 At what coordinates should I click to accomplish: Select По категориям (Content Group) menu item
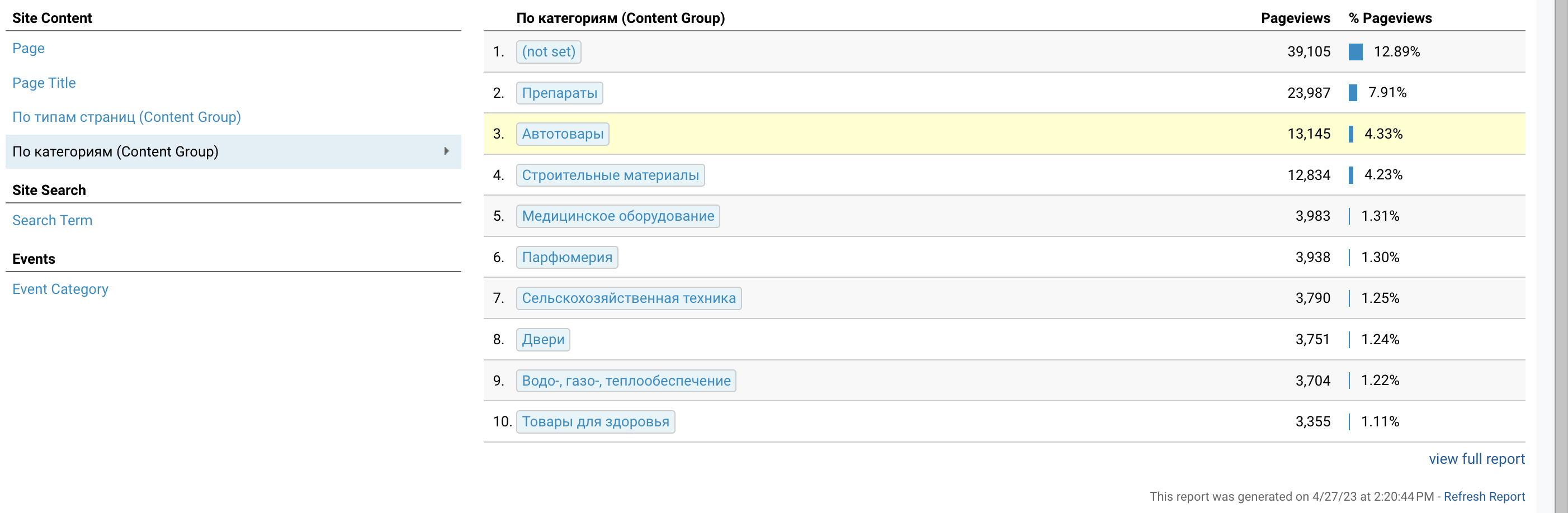(x=115, y=151)
